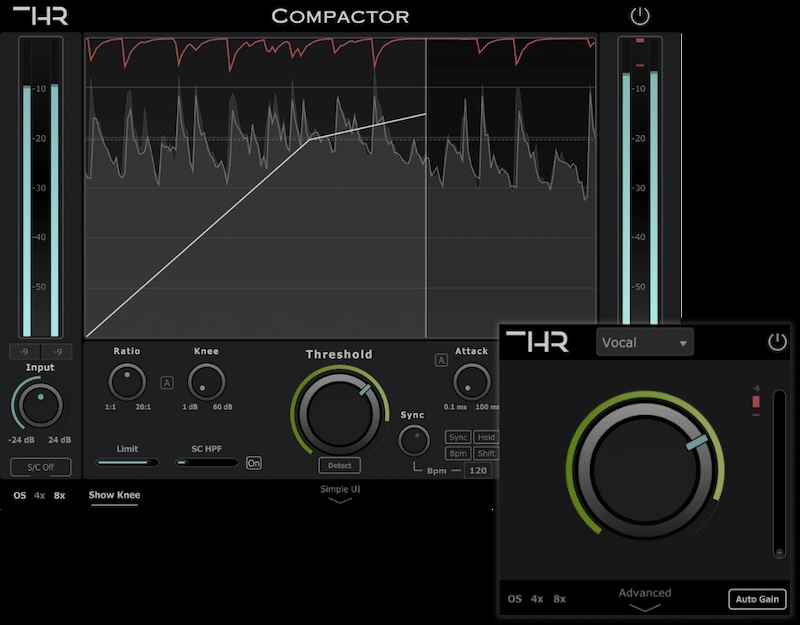This screenshot has height=625, width=800.
Task: Toggle the A auto button next to Attack
Action: point(441,360)
